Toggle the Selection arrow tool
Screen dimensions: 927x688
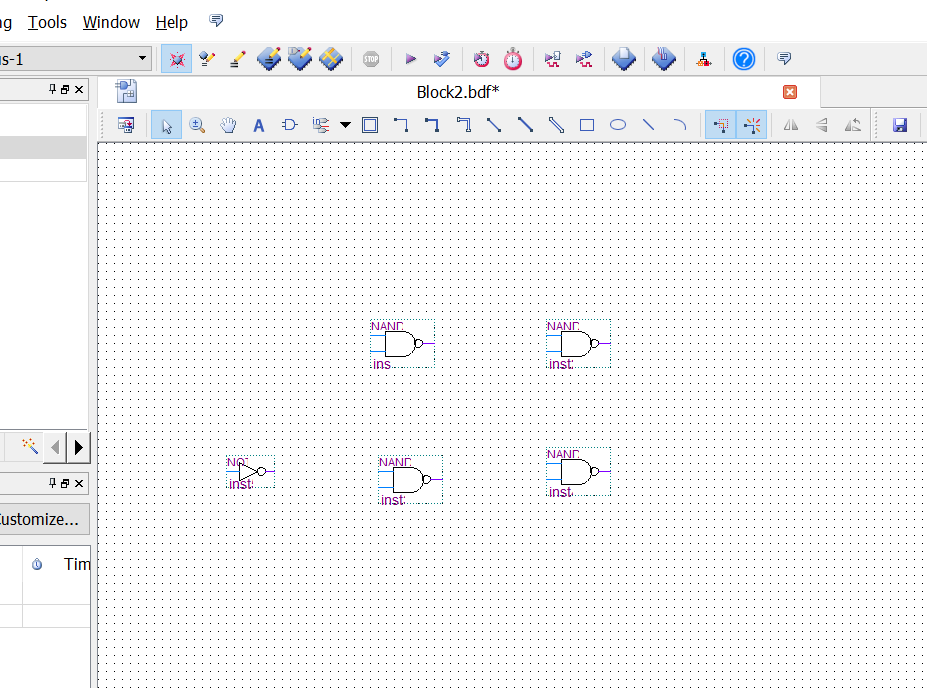[x=166, y=125]
